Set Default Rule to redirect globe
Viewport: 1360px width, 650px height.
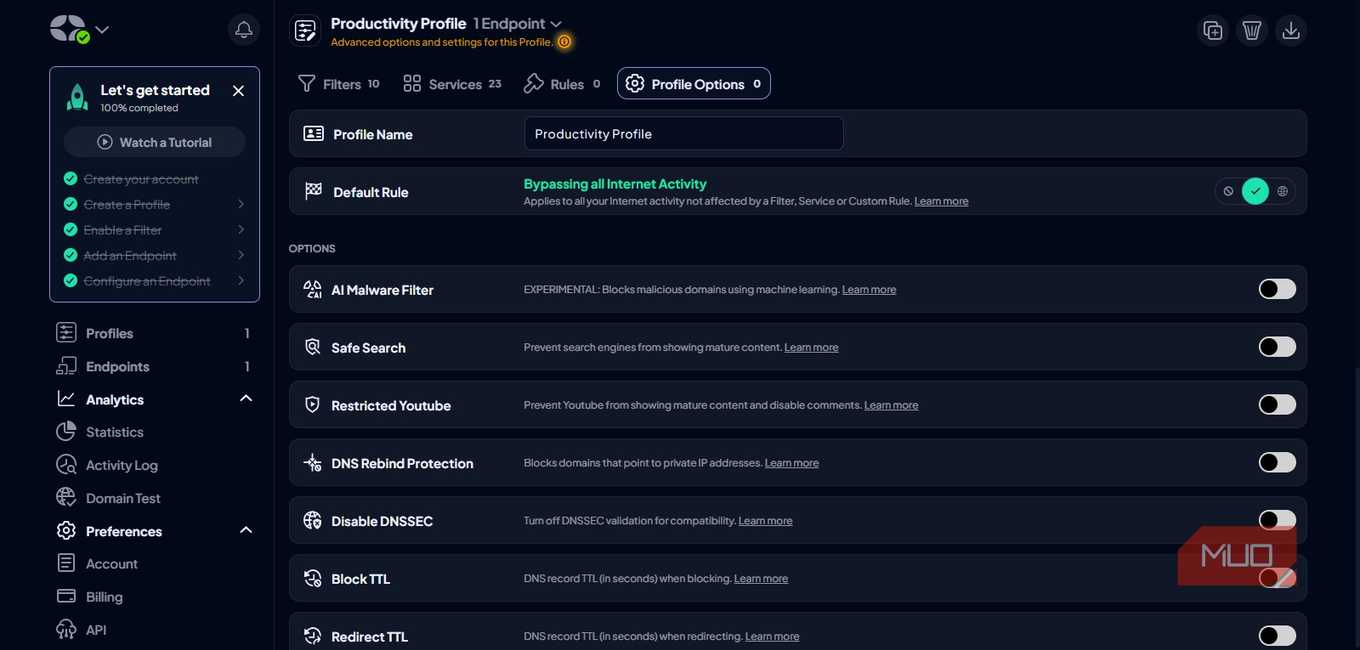click(1283, 191)
